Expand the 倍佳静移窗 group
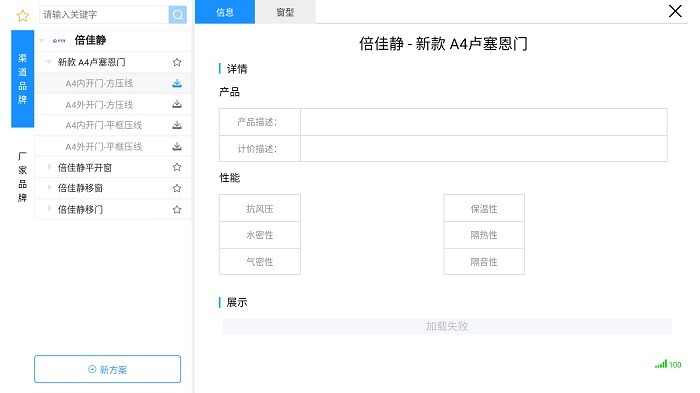700x393 pixels. 49,188
